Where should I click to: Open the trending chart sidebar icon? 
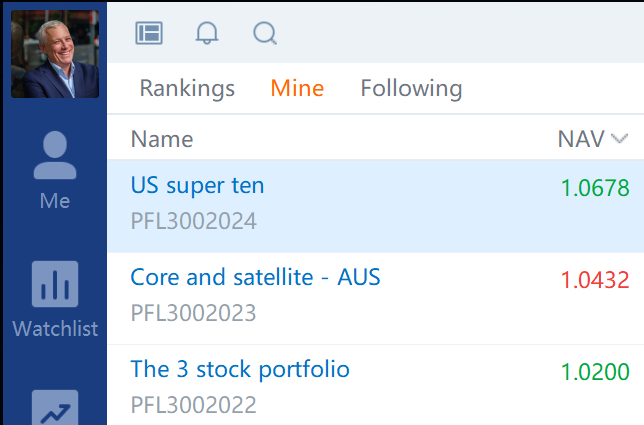point(55,407)
